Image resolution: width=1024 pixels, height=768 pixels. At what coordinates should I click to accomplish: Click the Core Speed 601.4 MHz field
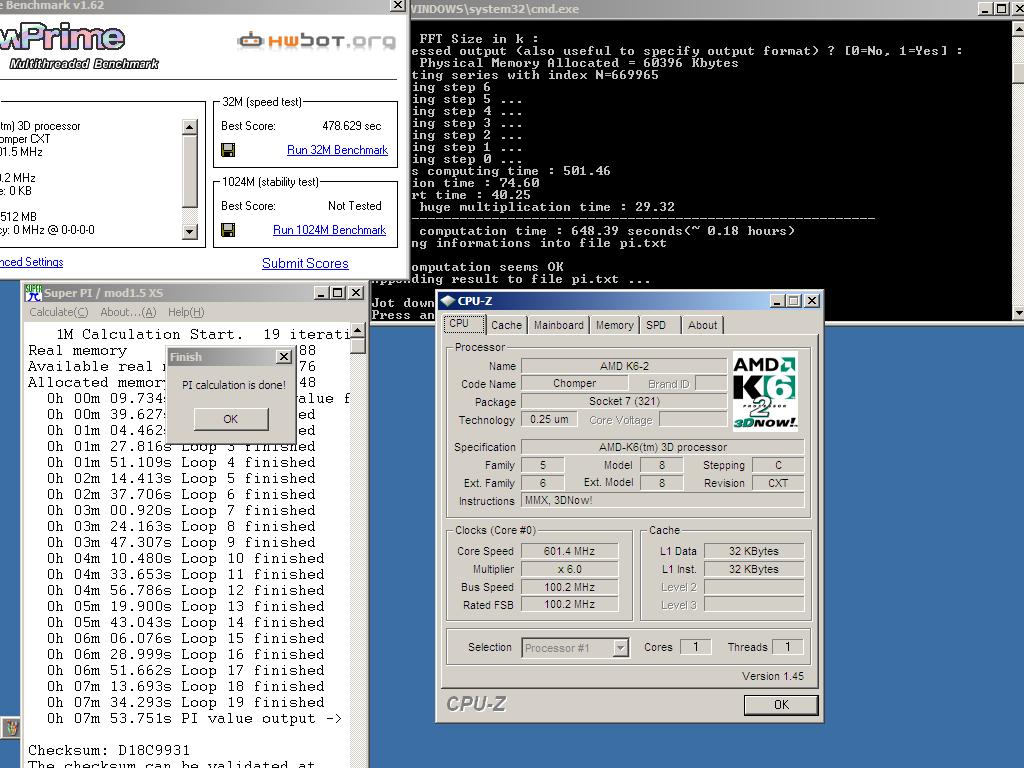tap(569, 551)
